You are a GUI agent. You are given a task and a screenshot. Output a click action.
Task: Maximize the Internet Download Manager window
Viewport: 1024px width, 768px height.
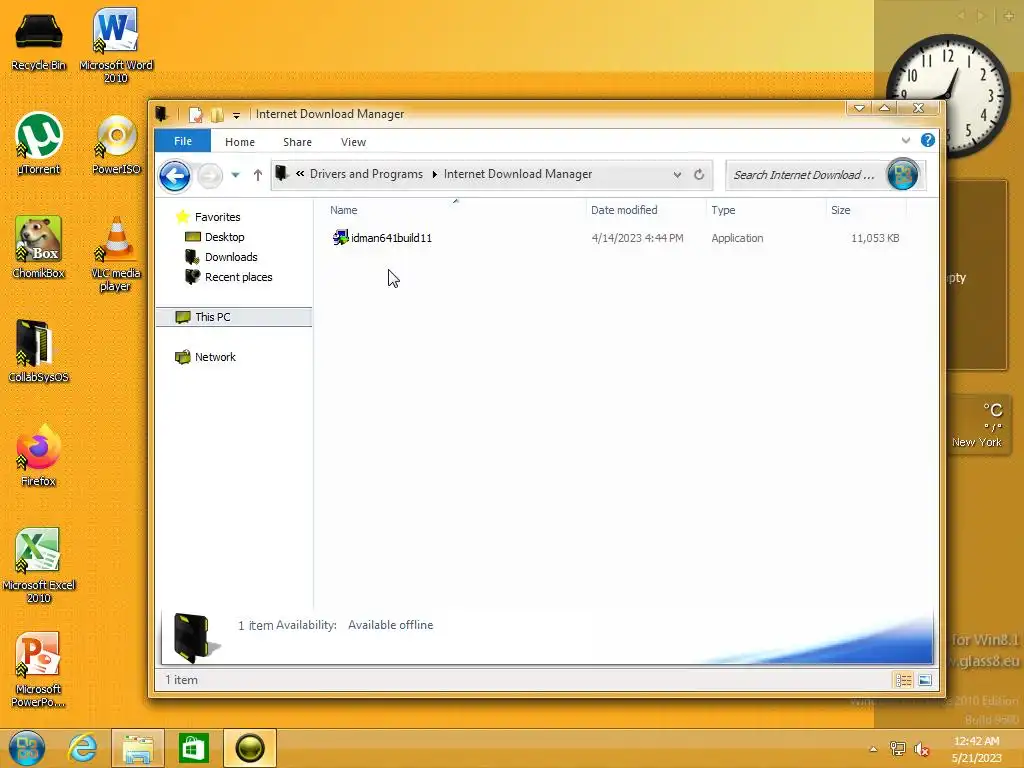[884, 108]
